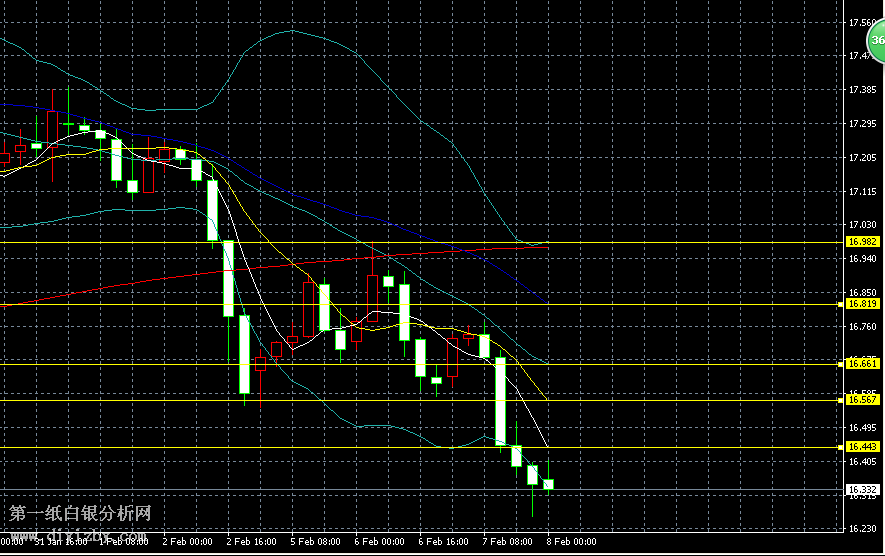Click the 8 Feb 00:00 time label
Image resolution: width=885 pixels, height=556 pixels.
pyautogui.click(x=572, y=541)
